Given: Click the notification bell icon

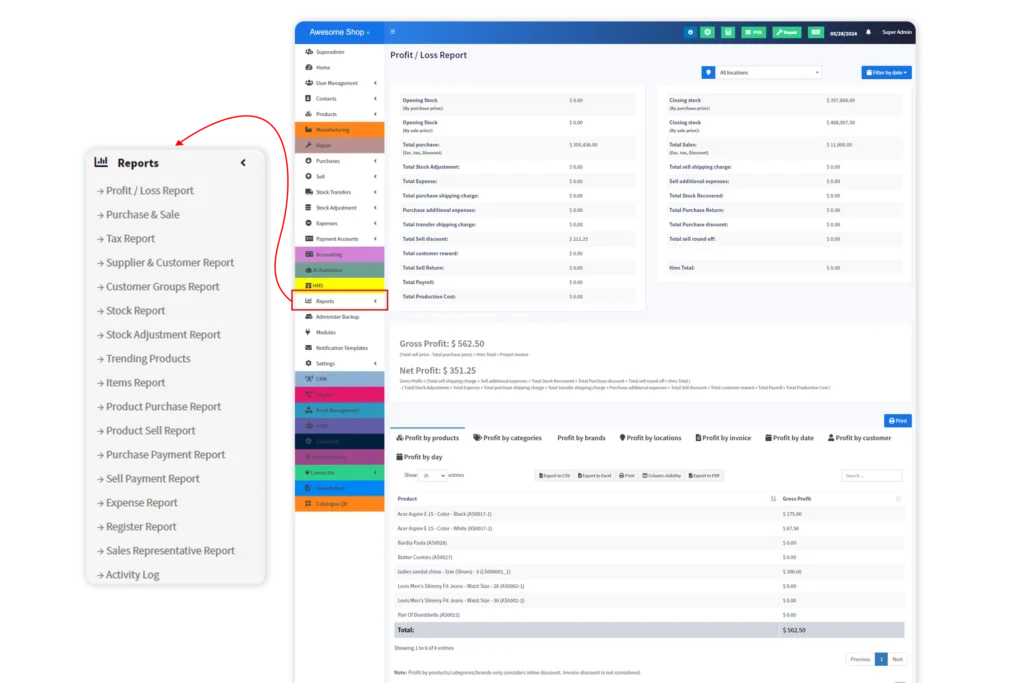Looking at the screenshot, I should (x=868, y=32).
